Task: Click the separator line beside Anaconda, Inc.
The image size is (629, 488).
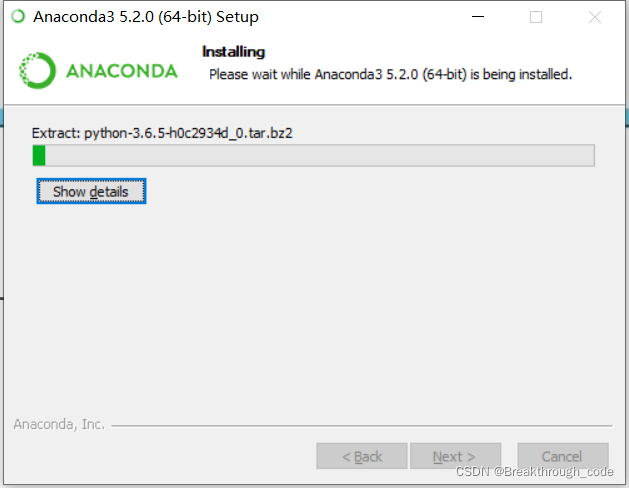Action: pyautogui.click(x=362, y=425)
